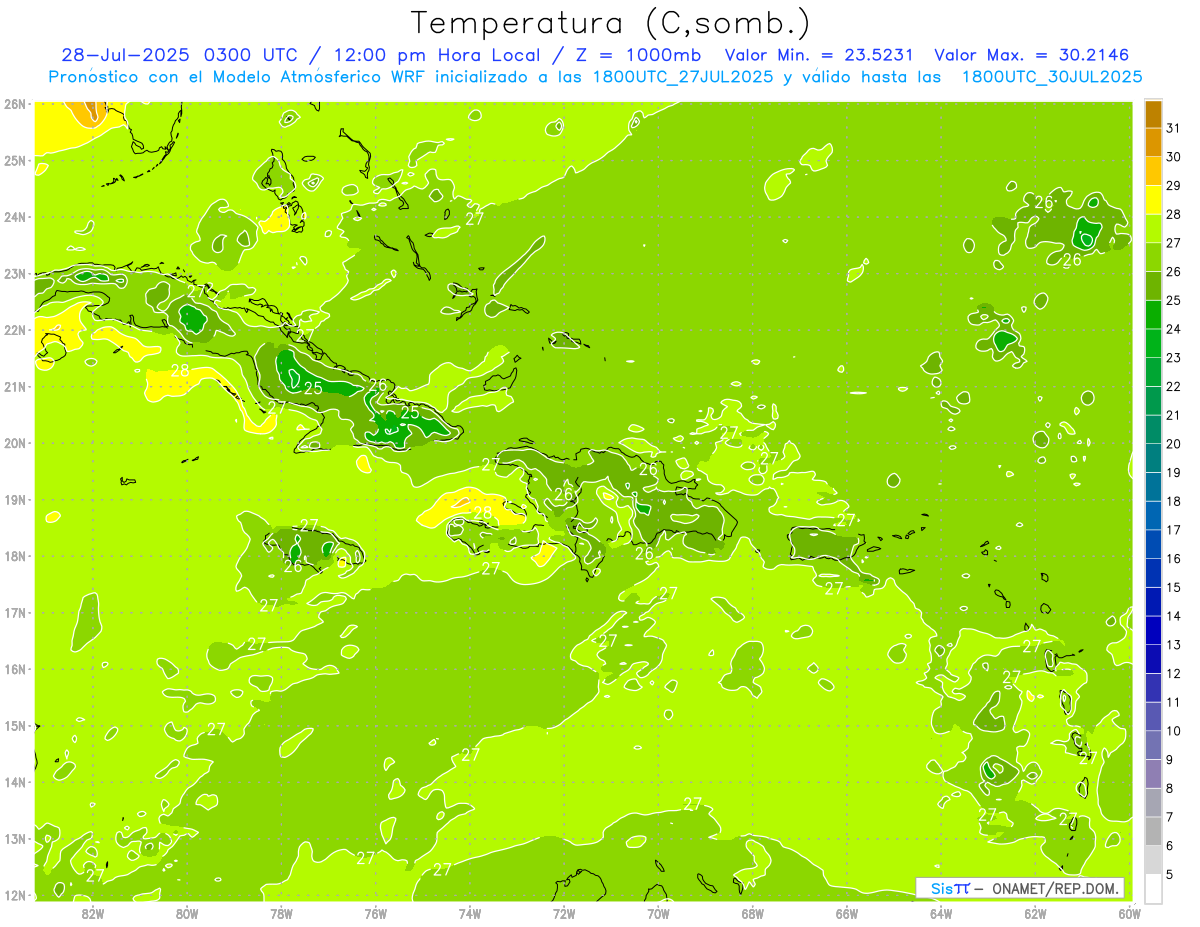The image size is (1200, 927).
Task: Click the 24N latitude axis label
Action: pos(14,217)
